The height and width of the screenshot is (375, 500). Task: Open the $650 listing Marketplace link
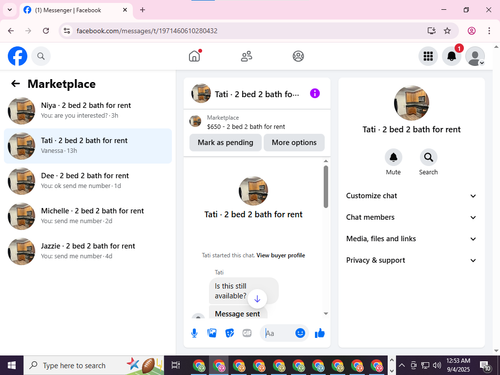click(x=246, y=122)
